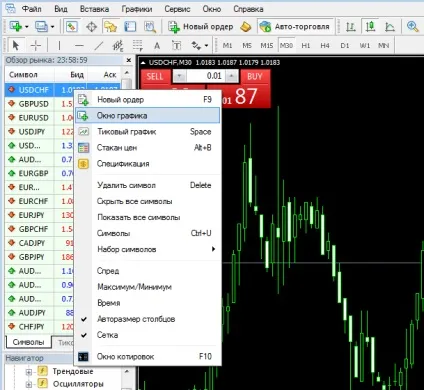Toggle the Terminal panel icon

(x=130, y=26)
